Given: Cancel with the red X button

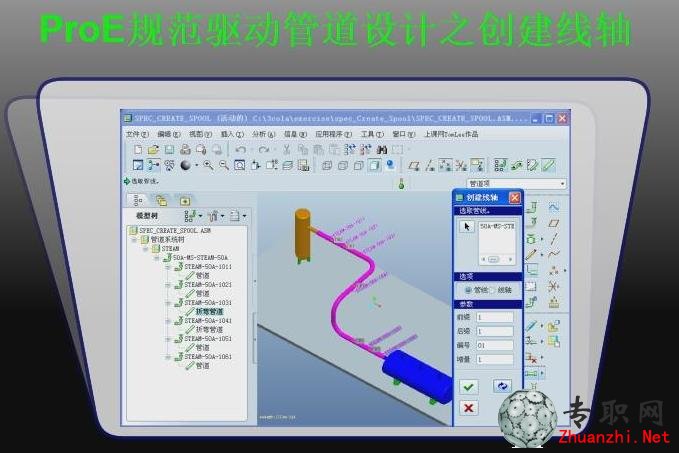Looking at the screenshot, I should (469, 408).
